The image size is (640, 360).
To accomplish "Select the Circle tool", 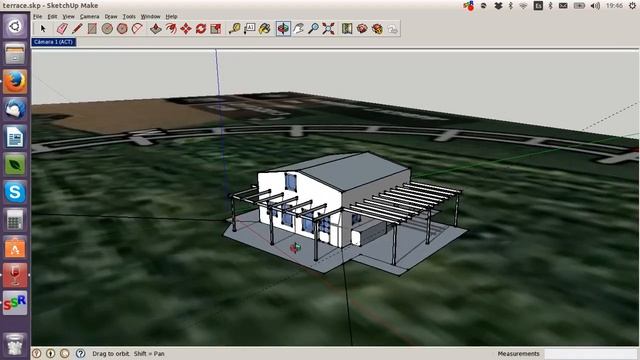I will [x=107, y=29].
